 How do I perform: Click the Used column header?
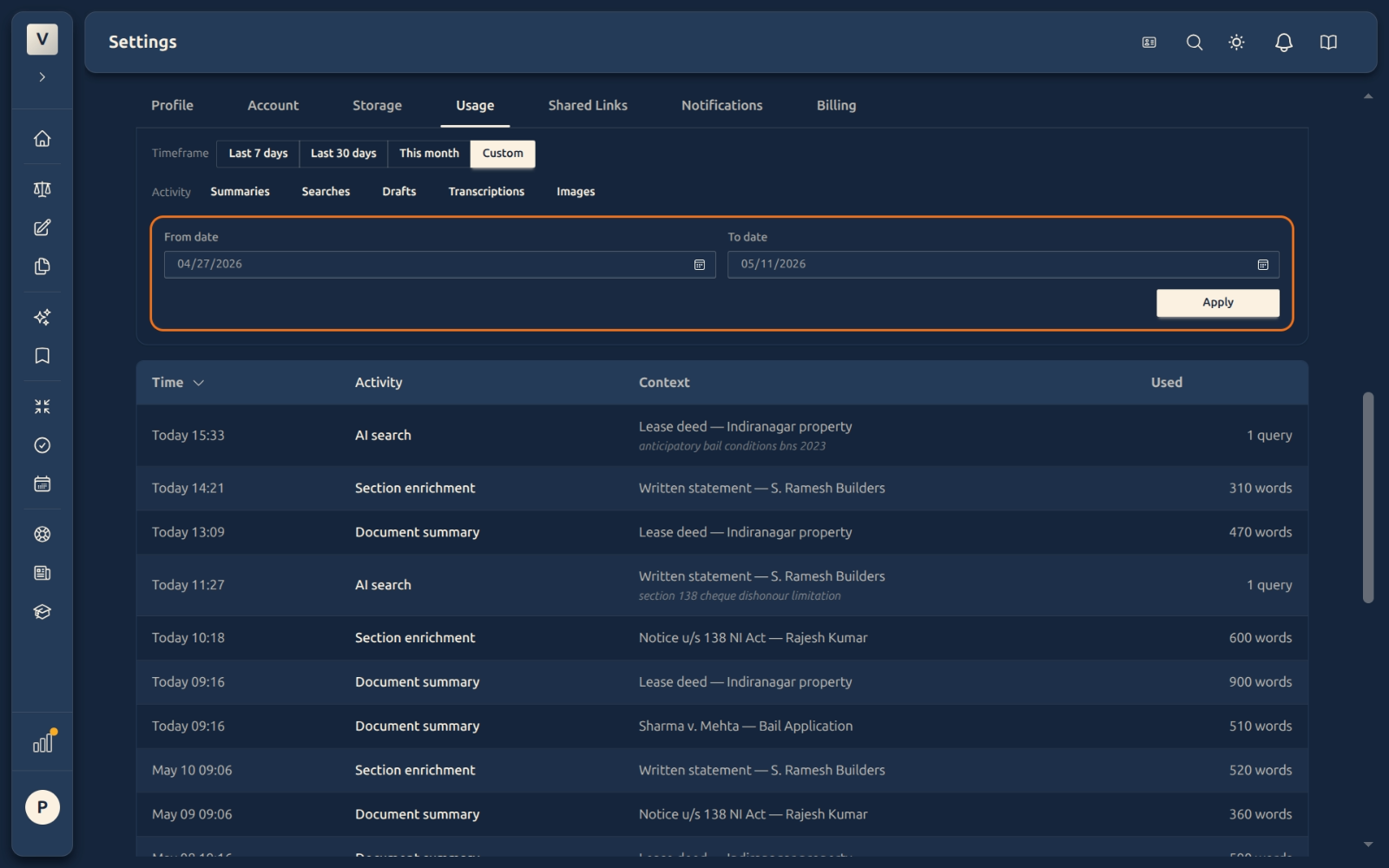[x=1167, y=383]
